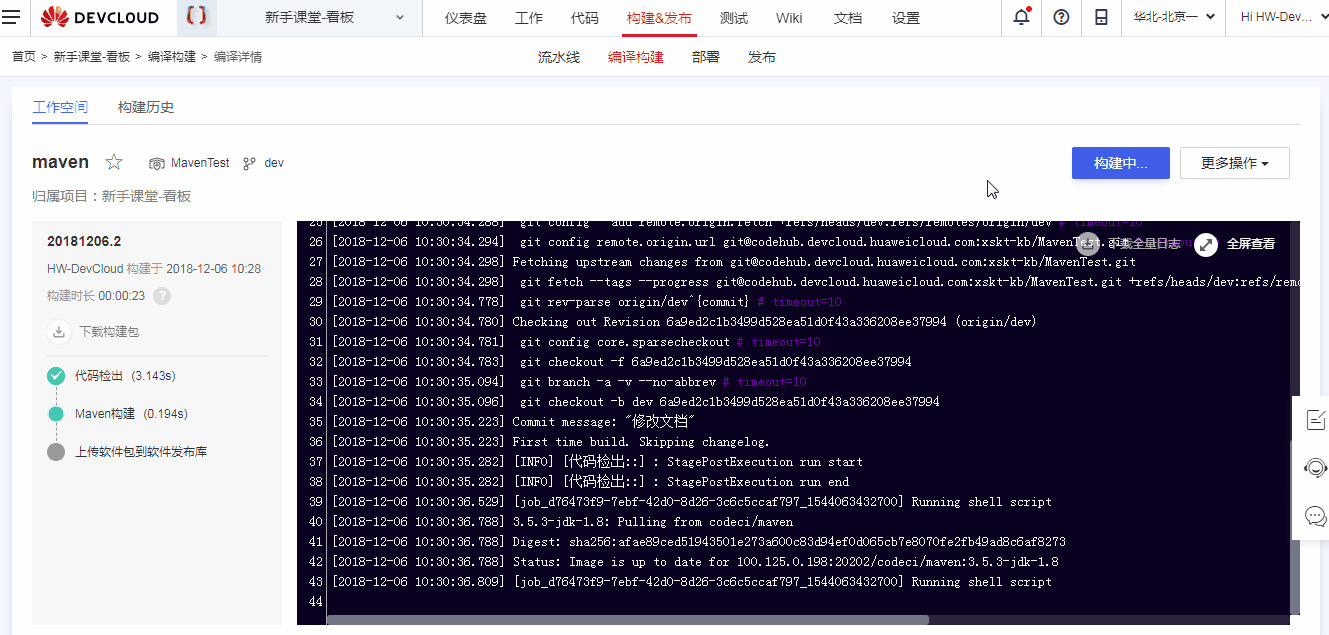Click the 代码检出 completed stage checkmark
Viewport: 1329px width, 635px height.
(x=54, y=377)
